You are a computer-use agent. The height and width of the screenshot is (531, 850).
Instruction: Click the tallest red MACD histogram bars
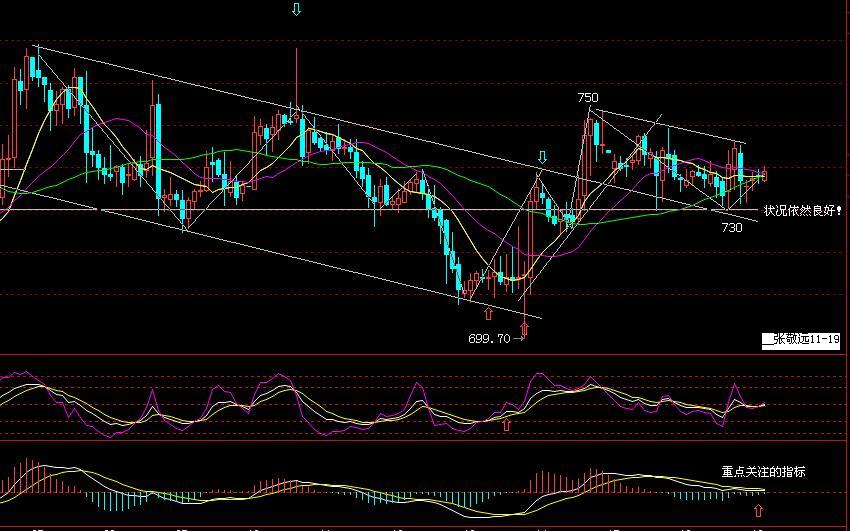[x=545, y=479]
